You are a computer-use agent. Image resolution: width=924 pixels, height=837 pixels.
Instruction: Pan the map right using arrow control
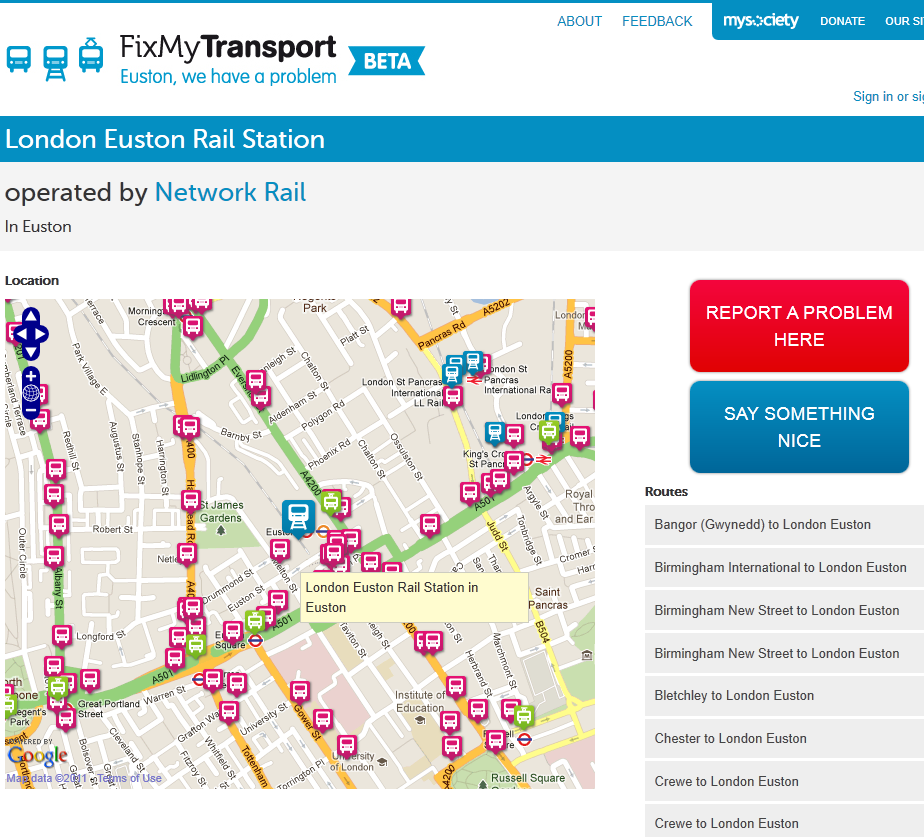42,334
